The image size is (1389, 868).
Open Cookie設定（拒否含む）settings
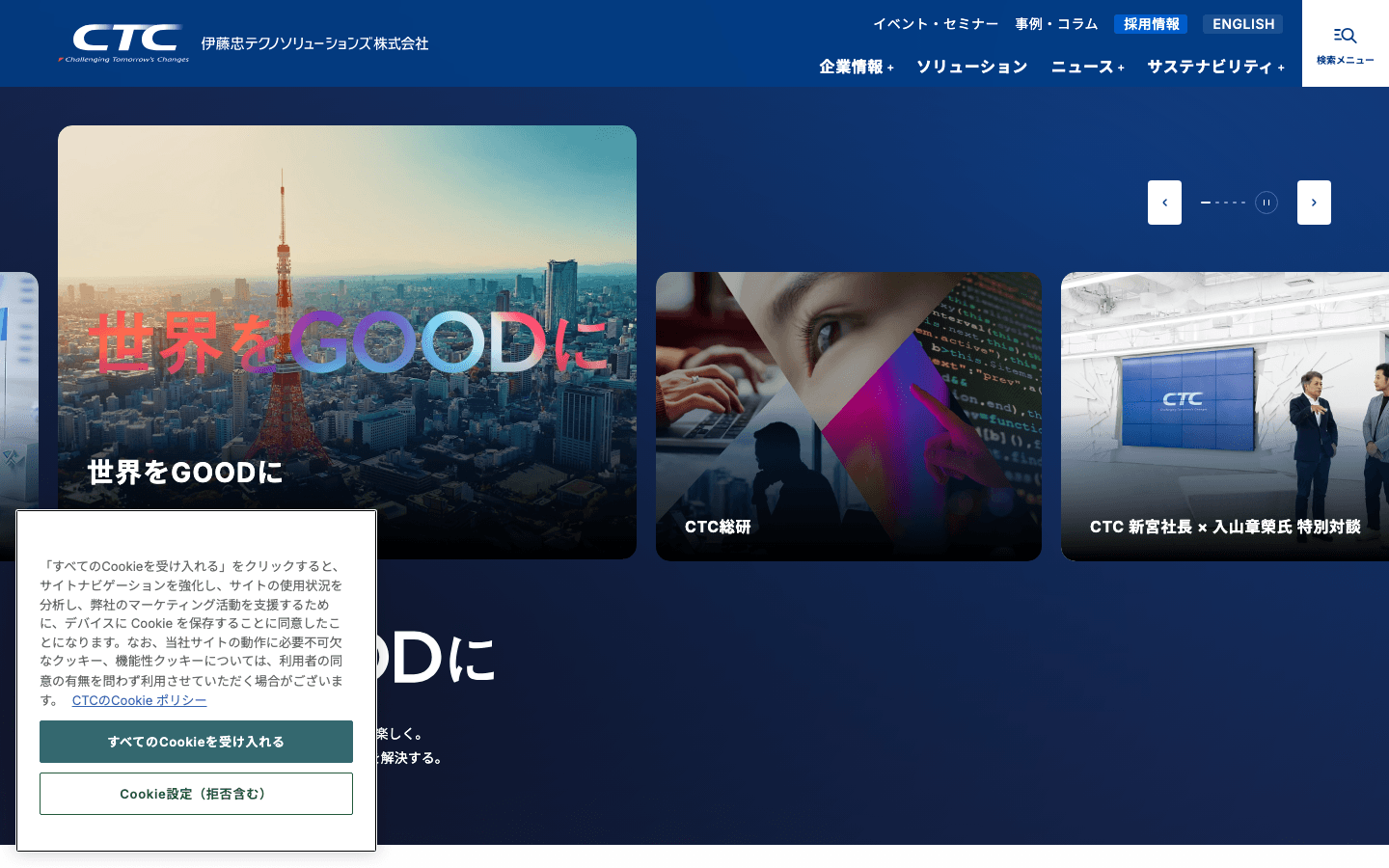196,794
